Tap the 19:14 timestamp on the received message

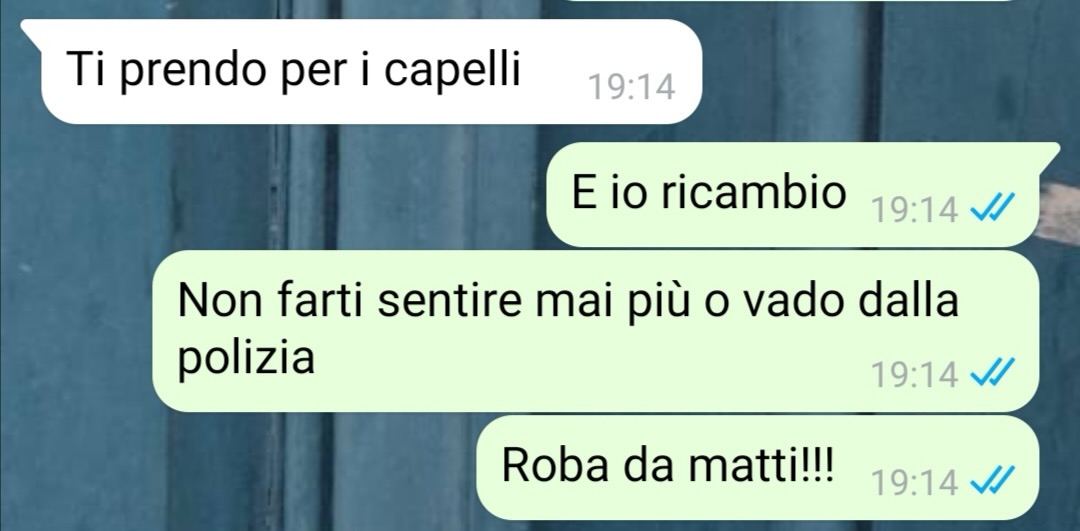click(x=632, y=87)
